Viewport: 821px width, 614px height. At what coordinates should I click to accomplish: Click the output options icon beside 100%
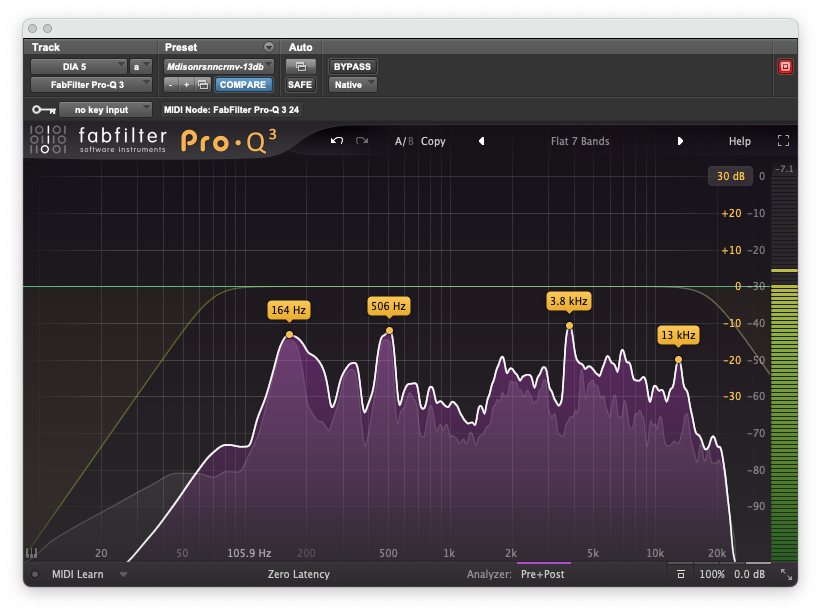point(681,574)
